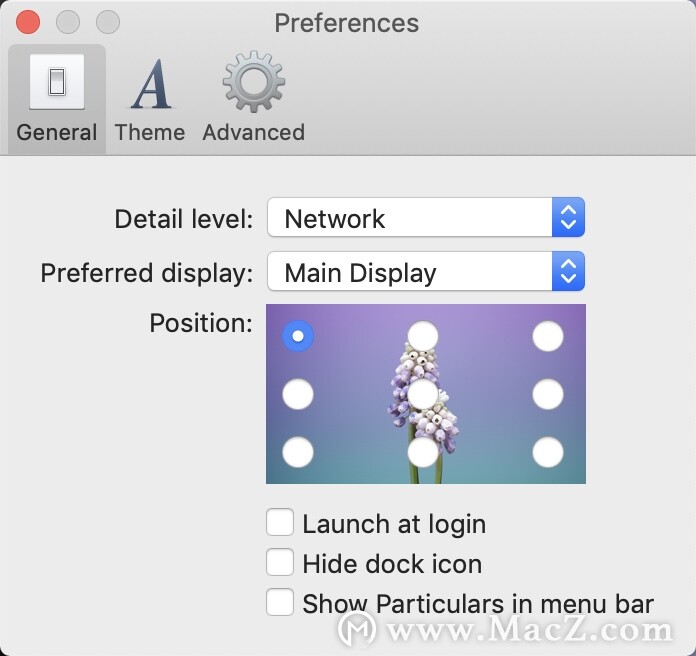Switch to the Advanced tab label

click(x=254, y=132)
